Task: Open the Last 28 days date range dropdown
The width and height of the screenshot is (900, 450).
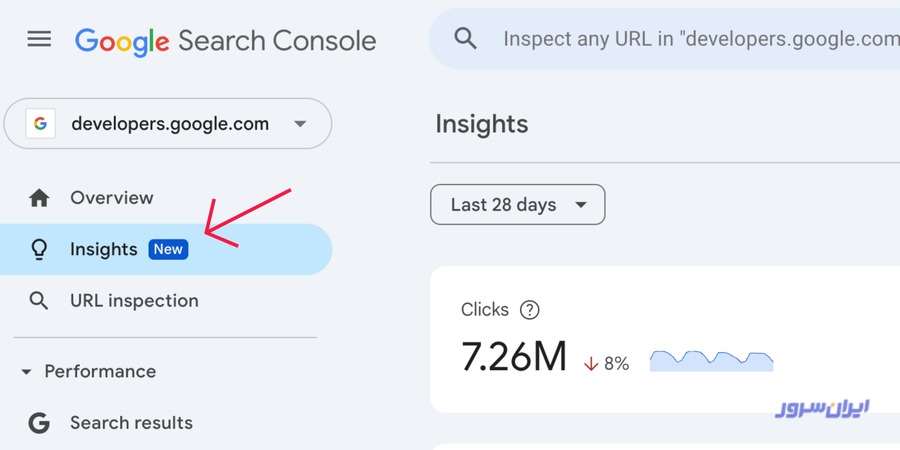Action: tap(518, 204)
